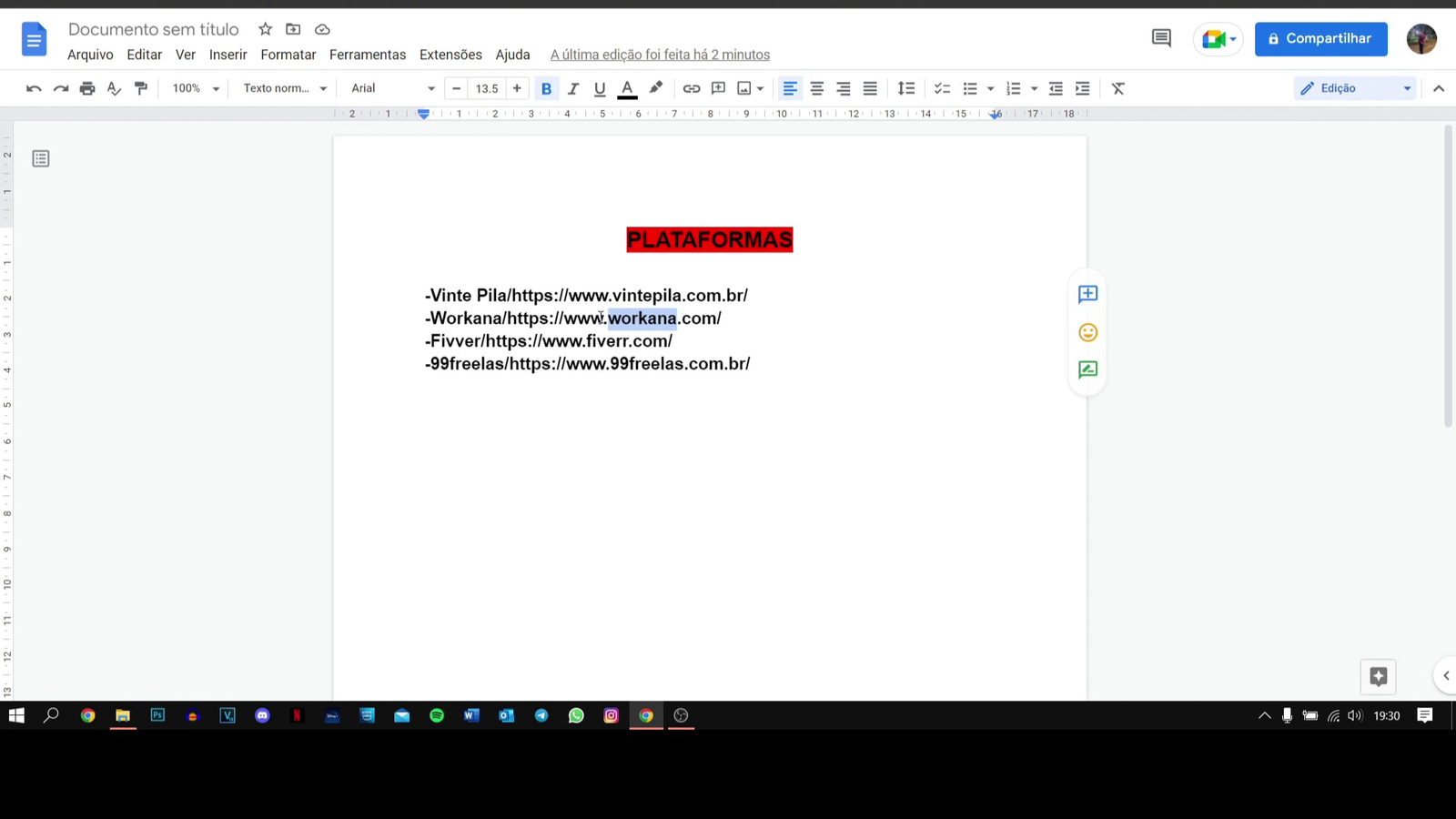The width and height of the screenshot is (1456, 819).
Task: Click the Undo arrow icon
Action: coord(34,88)
